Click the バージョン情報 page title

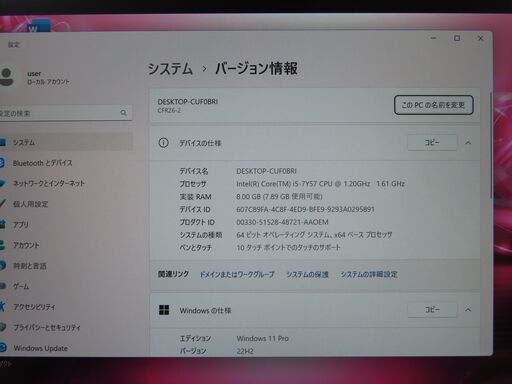pos(256,68)
